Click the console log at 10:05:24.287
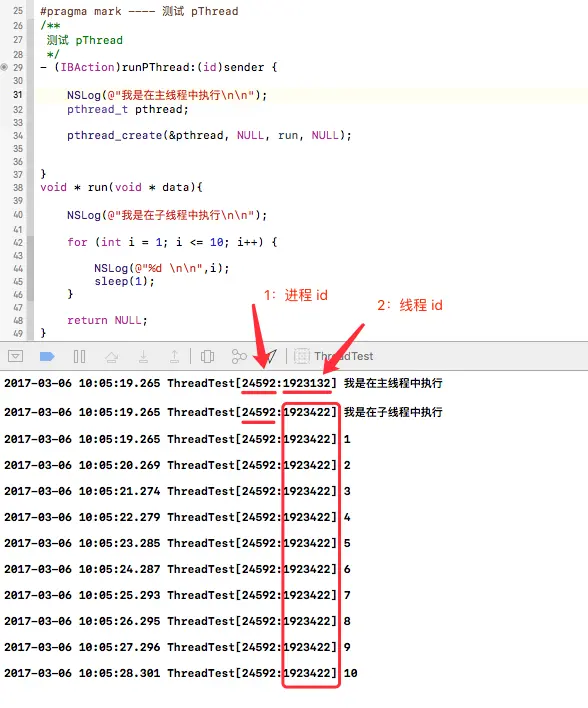This screenshot has width=588, height=708. 177,569
